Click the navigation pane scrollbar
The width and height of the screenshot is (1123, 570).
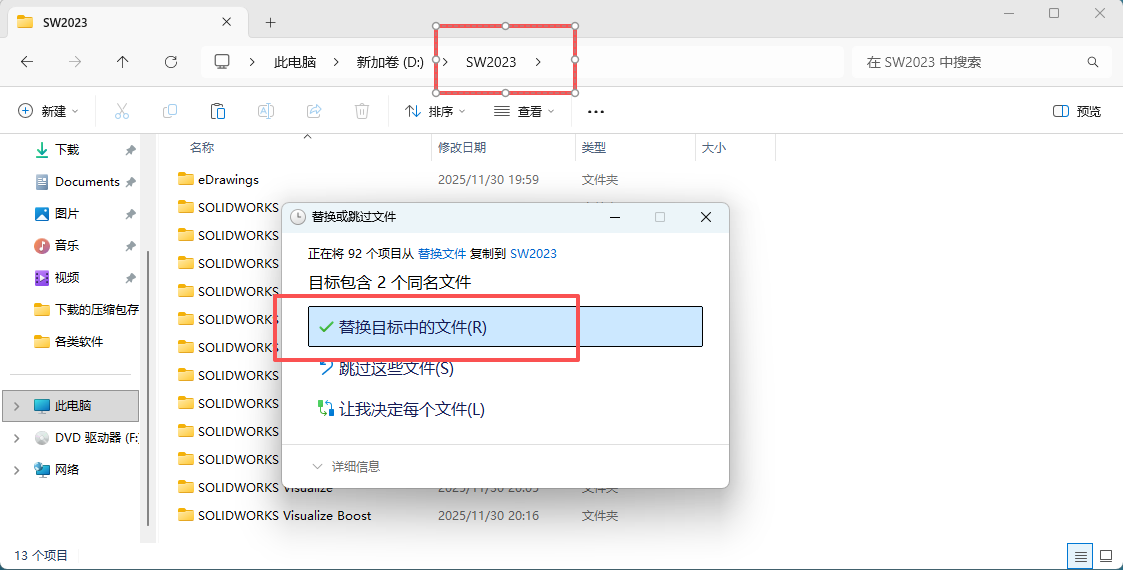tap(148, 387)
